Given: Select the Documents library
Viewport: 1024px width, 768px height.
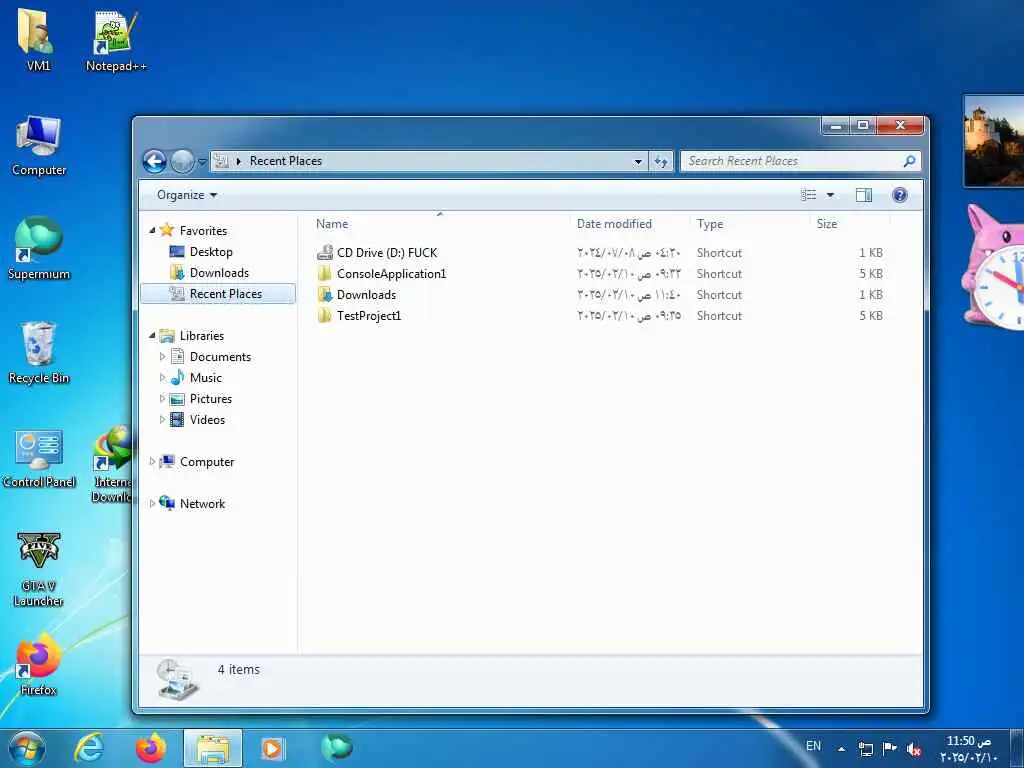Looking at the screenshot, I should pos(220,357).
